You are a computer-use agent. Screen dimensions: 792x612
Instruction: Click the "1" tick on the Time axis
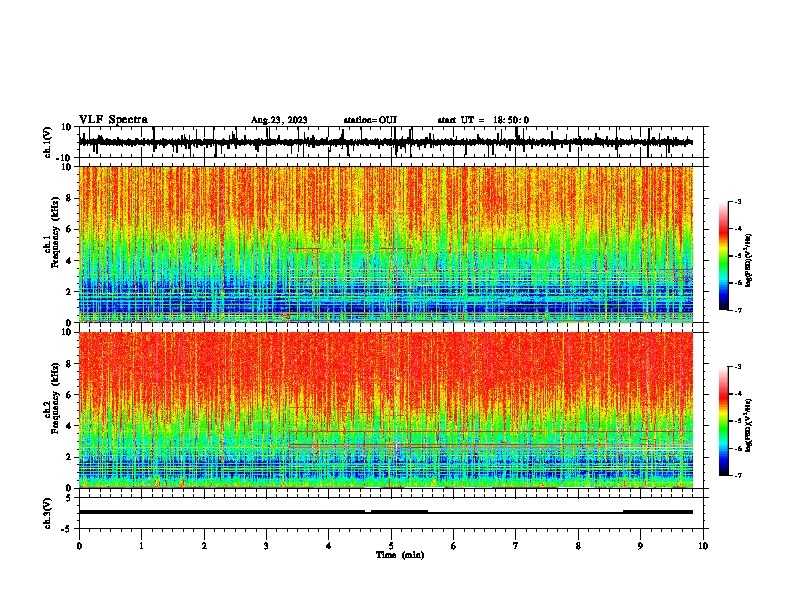[x=141, y=546]
